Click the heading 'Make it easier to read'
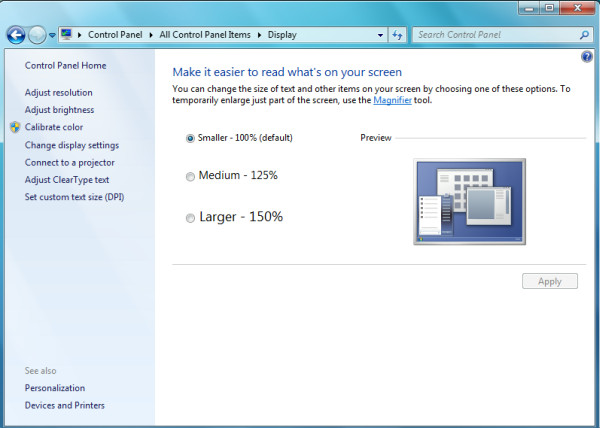Viewport: 600px width, 428px height. tap(287, 72)
